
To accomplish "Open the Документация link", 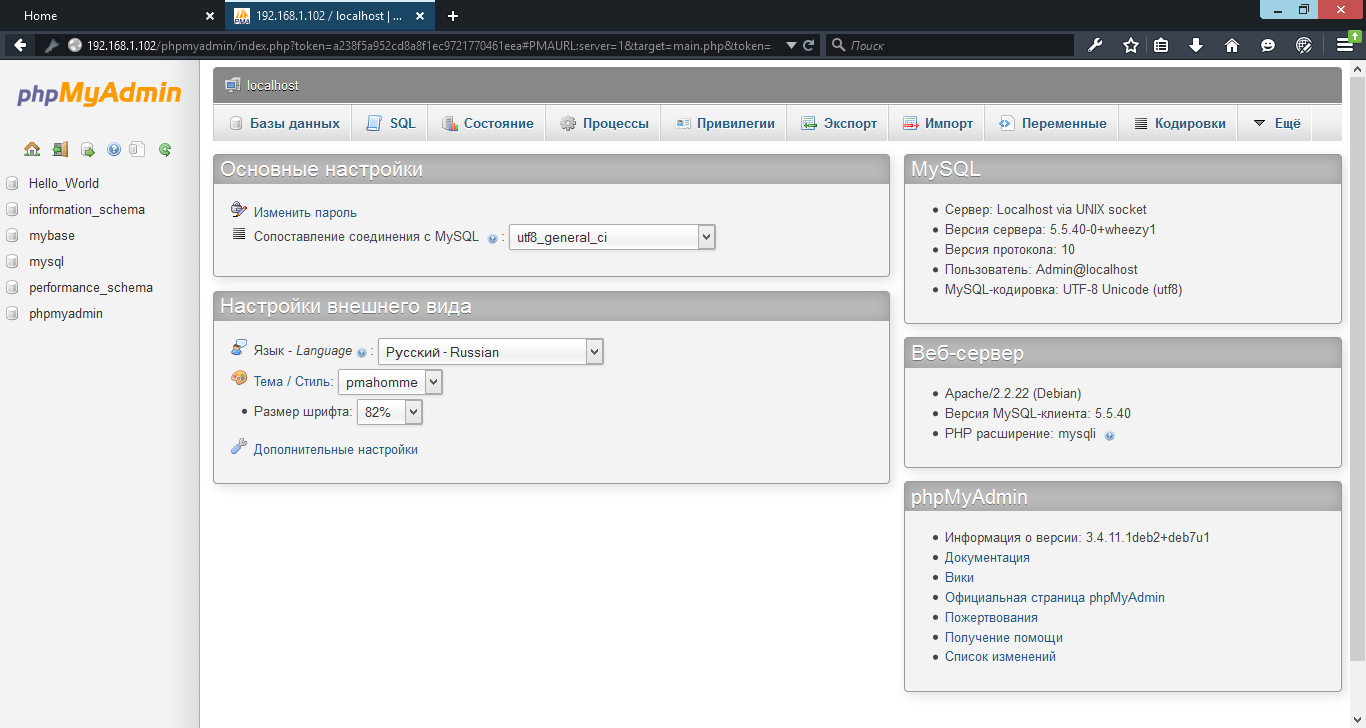I will (987, 558).
